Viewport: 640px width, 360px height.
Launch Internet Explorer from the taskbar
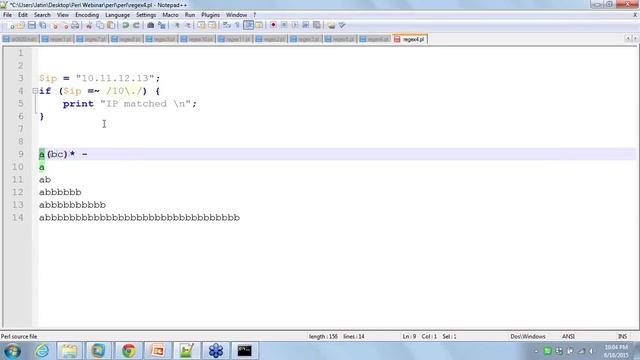(x=42, y=351)
